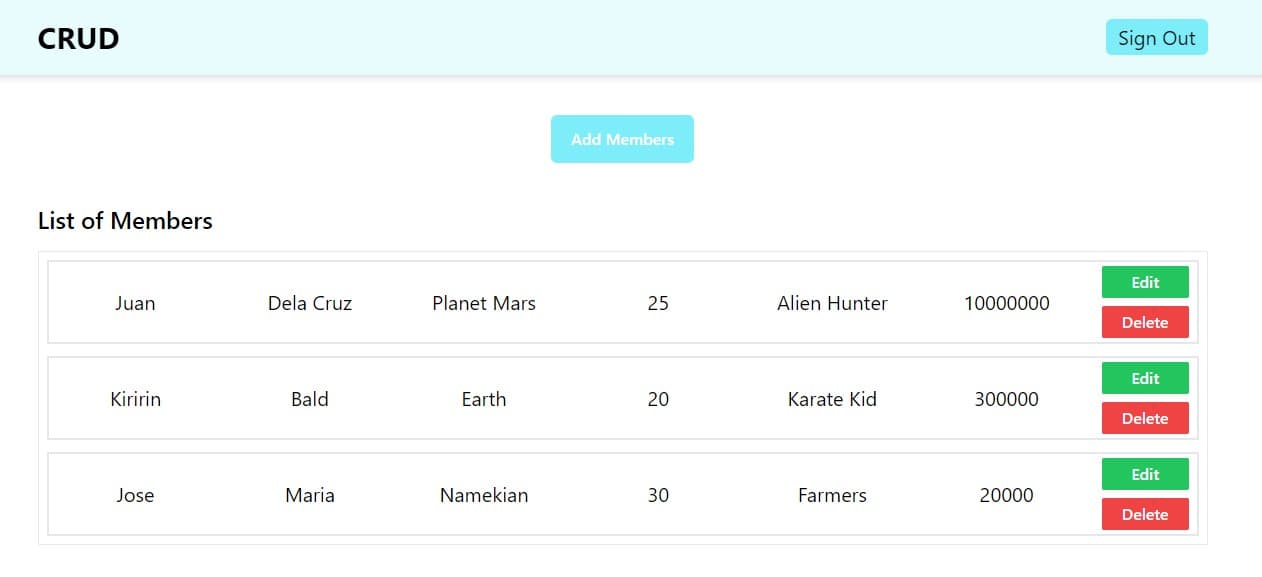Viewport: 1262px width, 577px height.
Task: Select the 300000 salary value
Action: pyautogui.click(x=1007, y=399)
